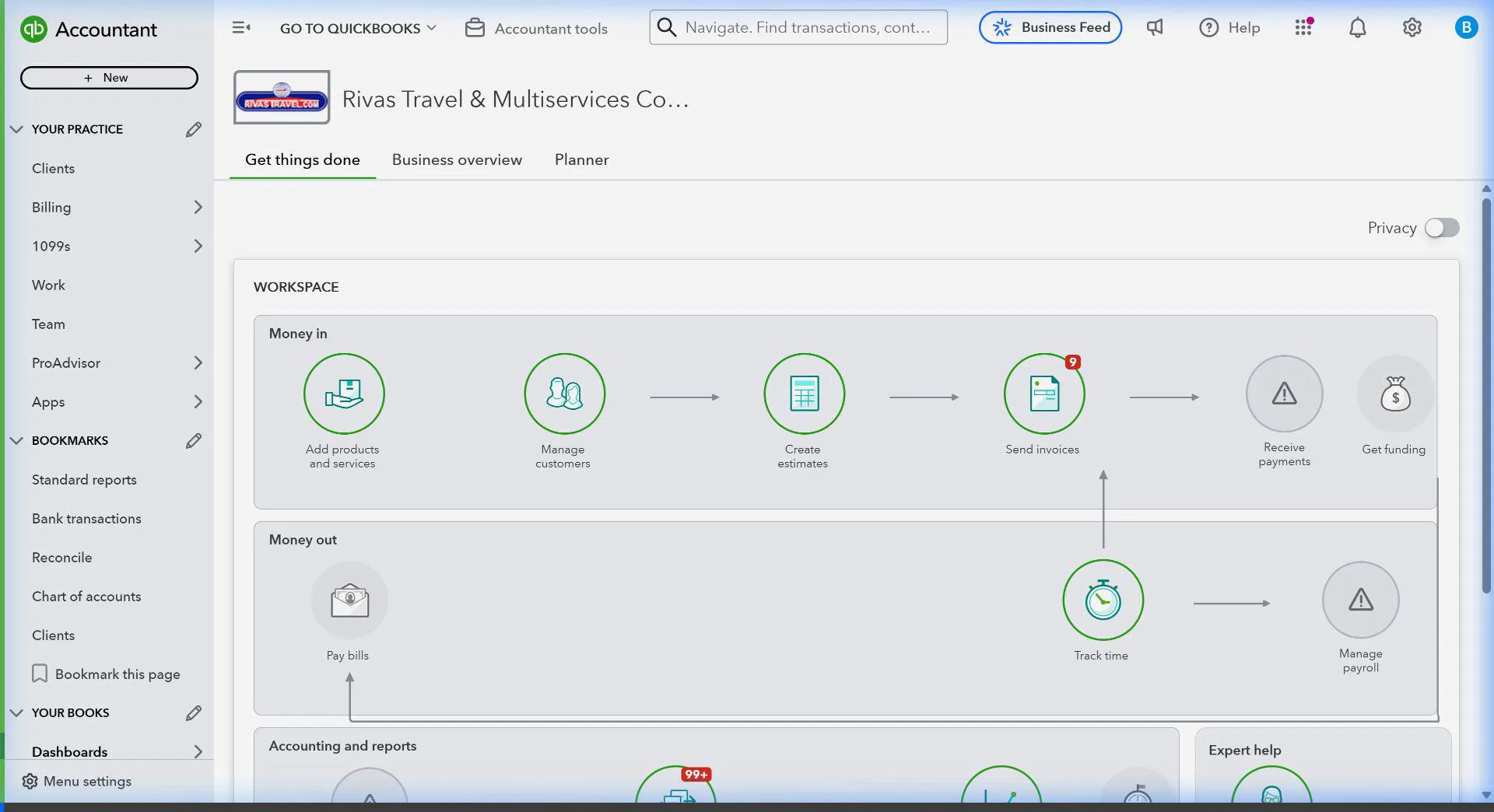The image size is (1494, 812).
Task: Open the Get funding money bag icon
Action: tap(1394, 394)
